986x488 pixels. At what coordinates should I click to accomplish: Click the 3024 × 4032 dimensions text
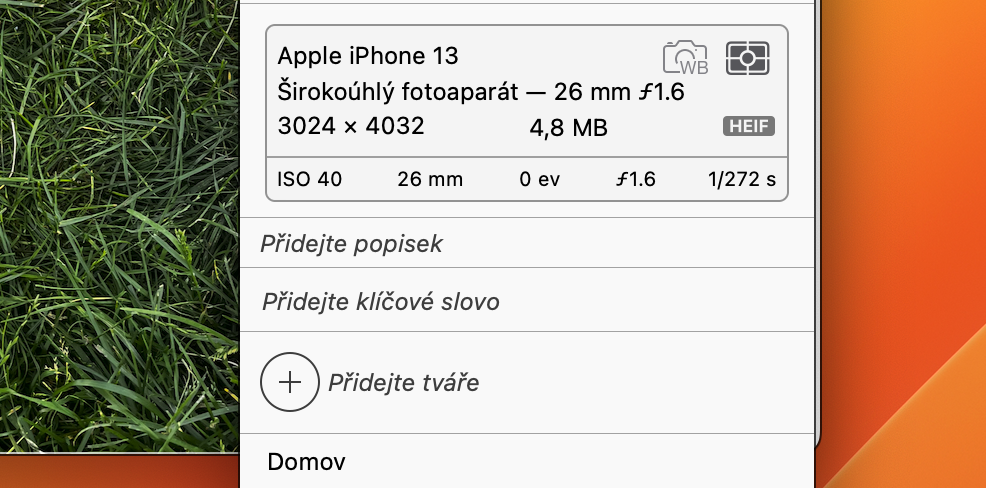(x=351, y=127)
